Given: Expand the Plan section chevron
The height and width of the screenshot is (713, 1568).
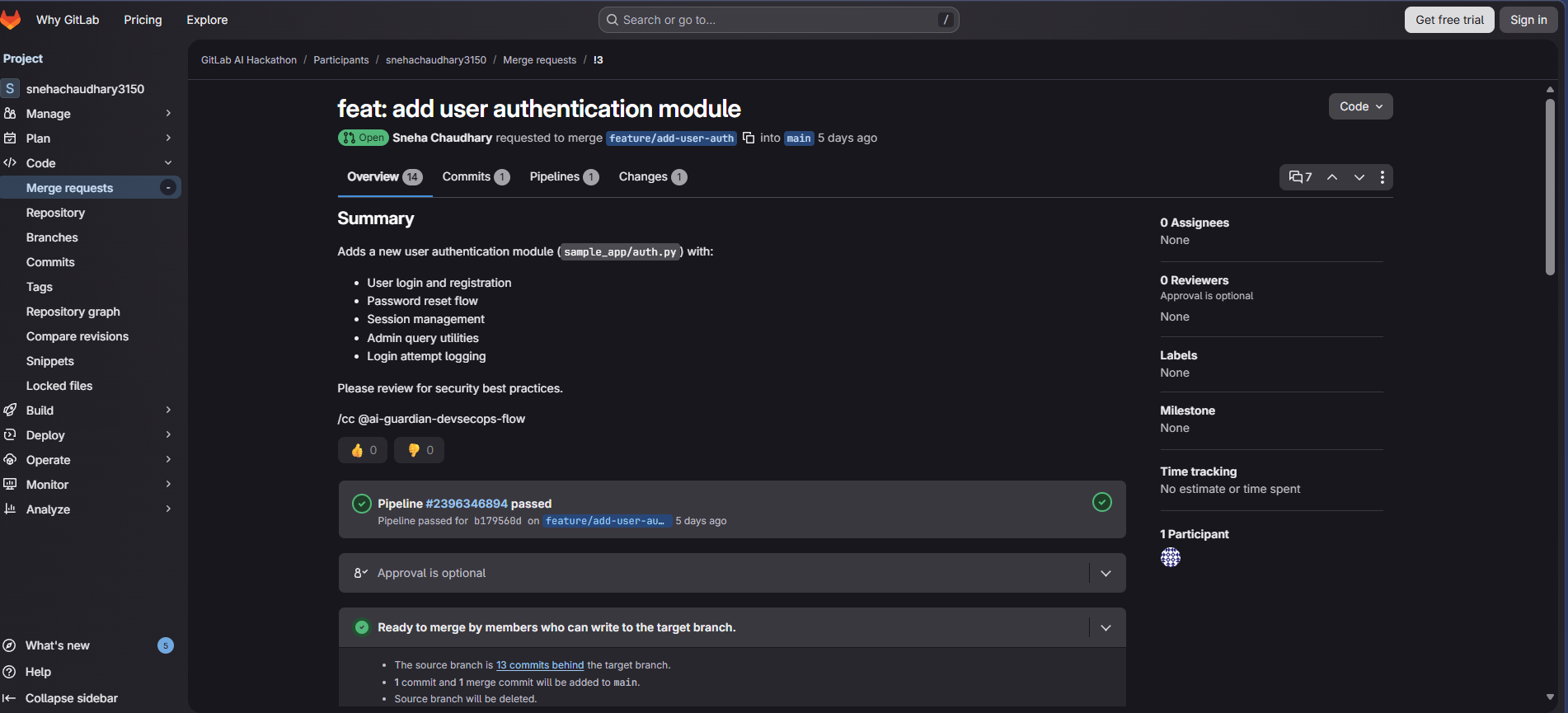Looking at the screenshot, I should [x=168, y=138].
